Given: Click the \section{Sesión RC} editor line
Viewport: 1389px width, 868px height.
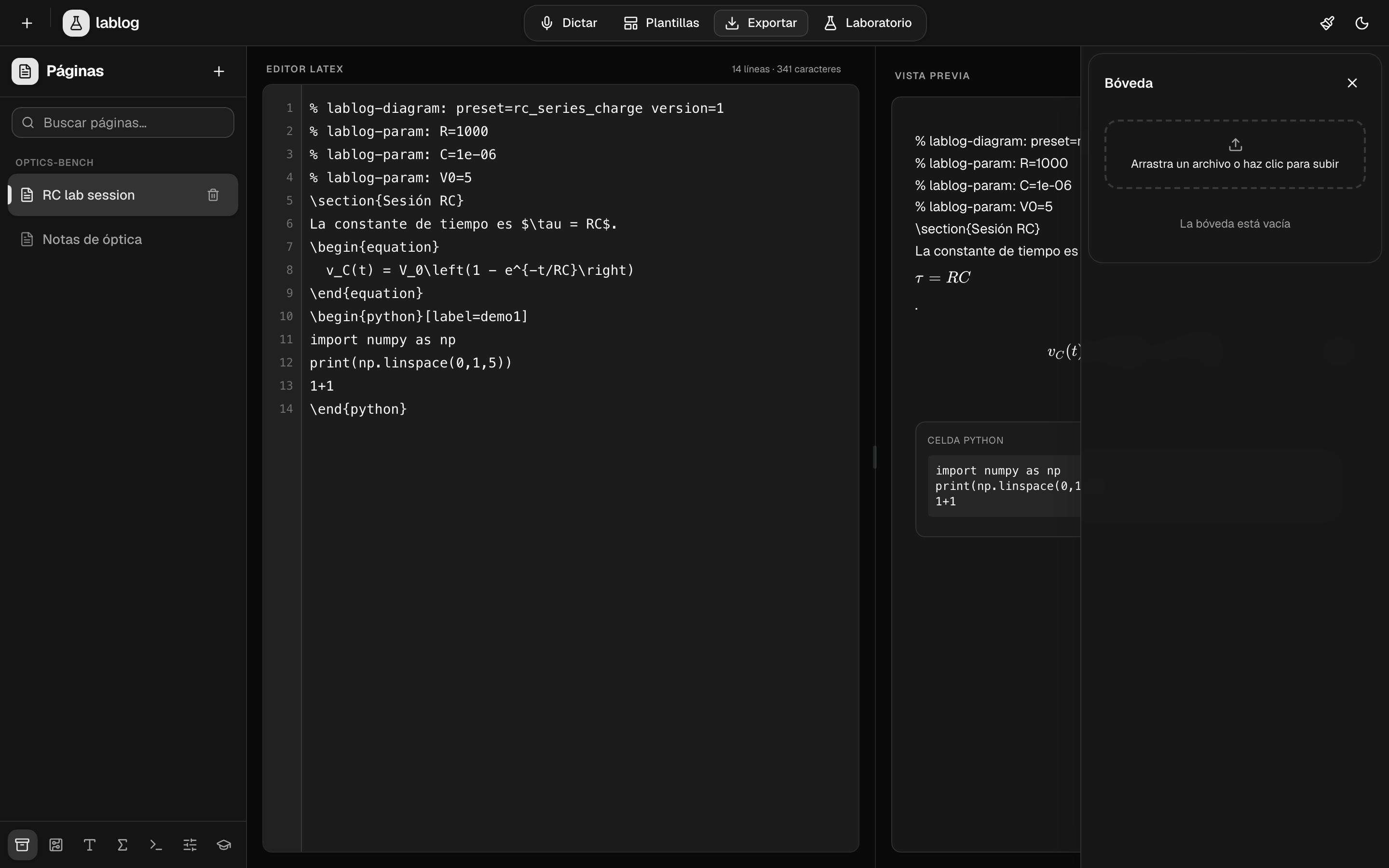Looking at the screenshot, I should tap(386, 201).
